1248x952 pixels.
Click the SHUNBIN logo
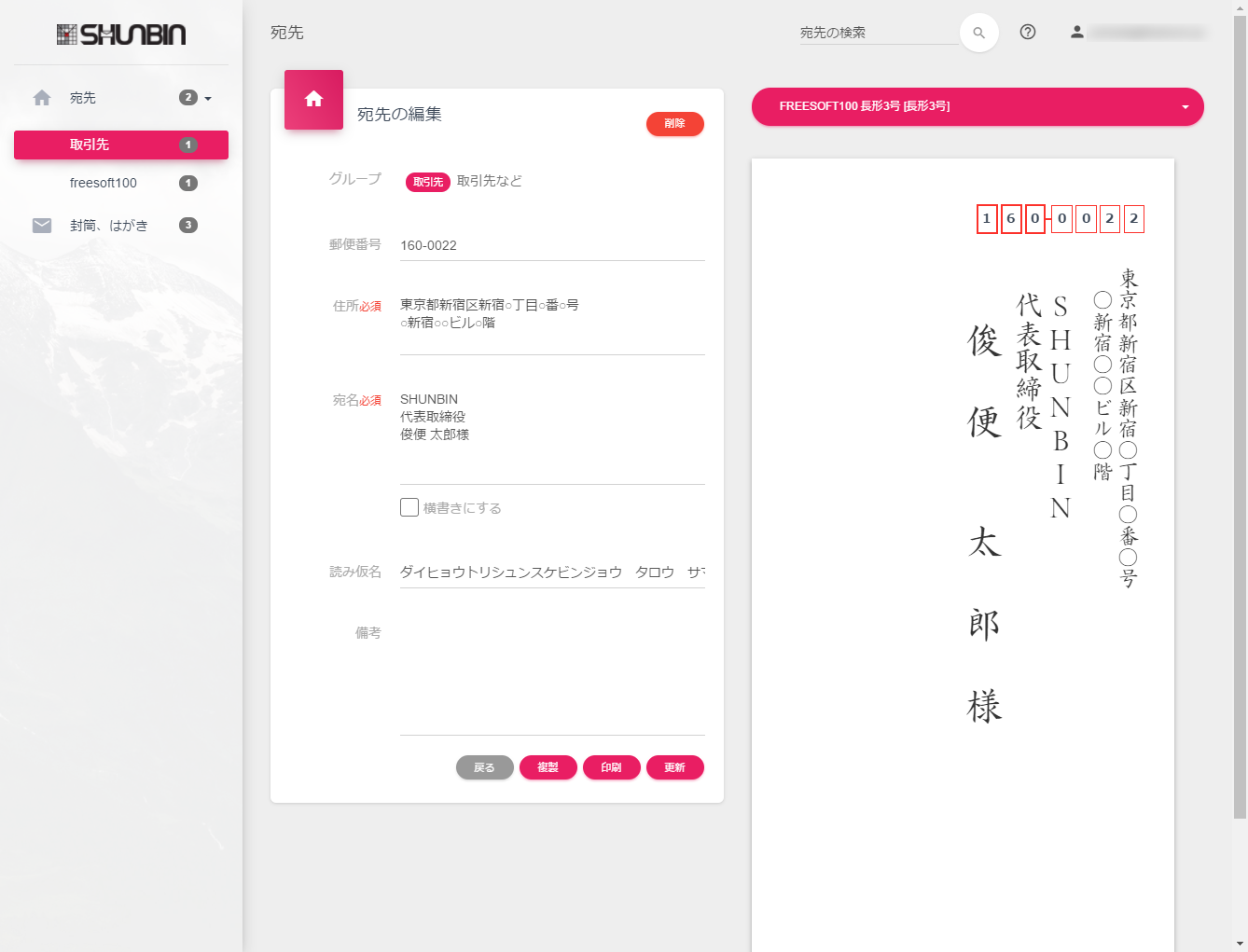click(121, 34)
